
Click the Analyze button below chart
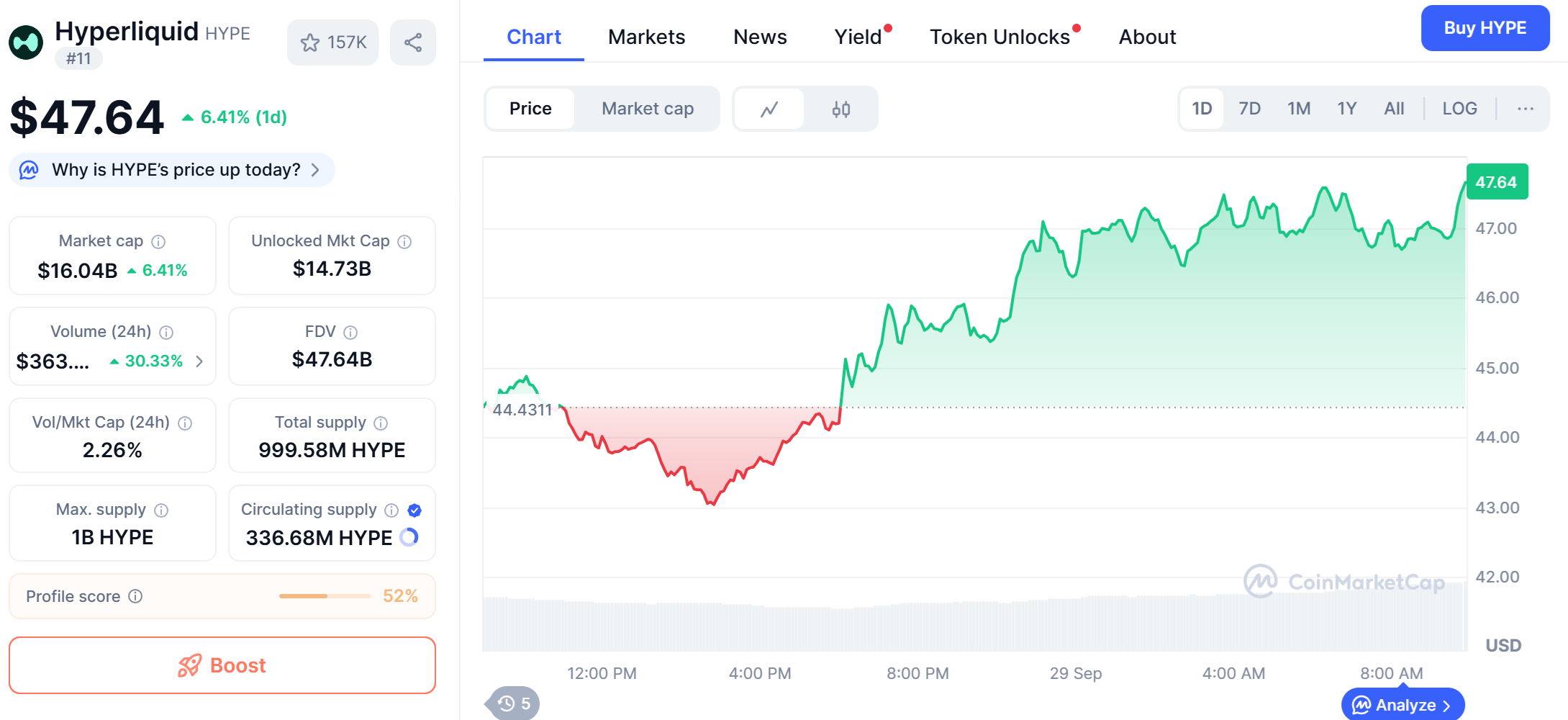(1402, 705)
